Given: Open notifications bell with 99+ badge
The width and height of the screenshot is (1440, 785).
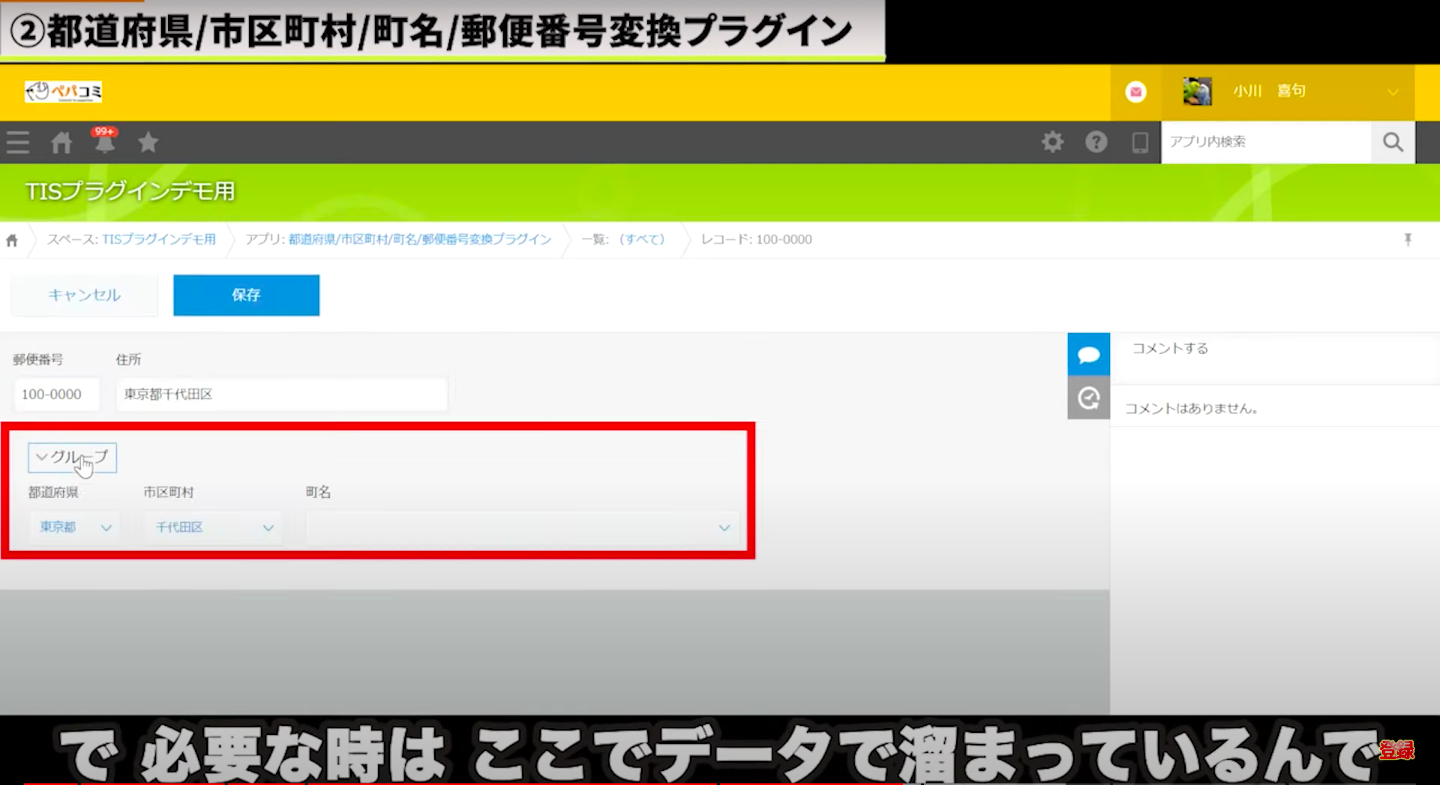Looking at the screenshot, I should [x=104, y=143].
